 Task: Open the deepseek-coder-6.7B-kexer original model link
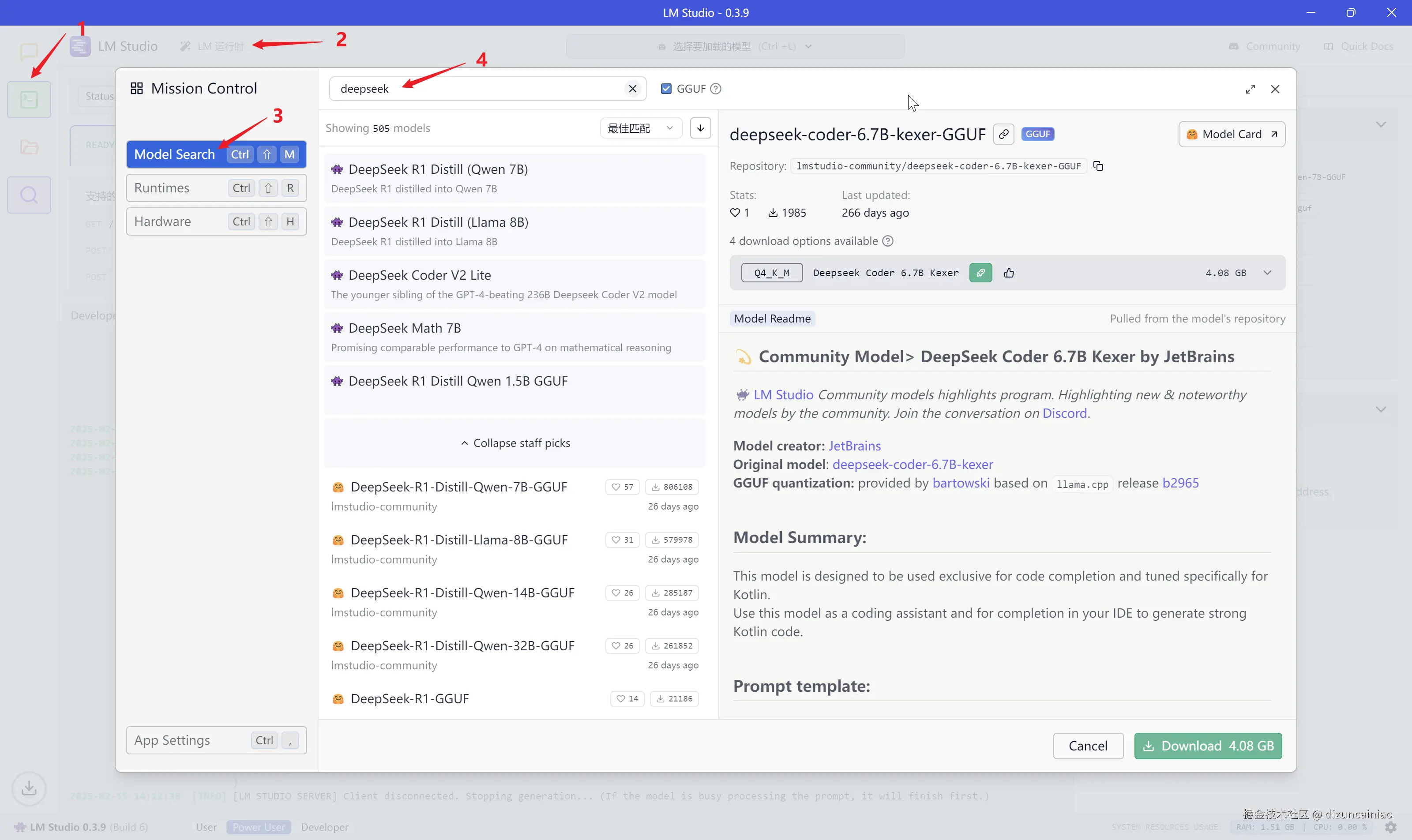point(912,464)
